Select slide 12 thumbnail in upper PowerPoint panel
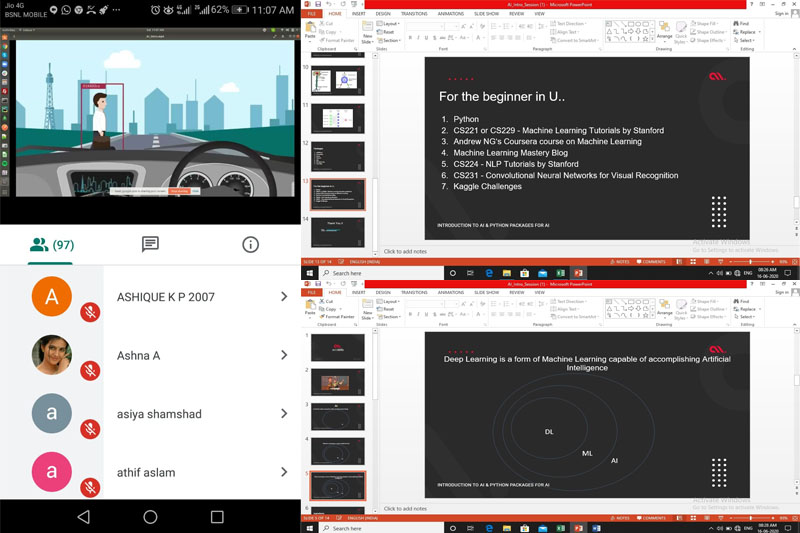800x533 pixels. pos(337,156)
